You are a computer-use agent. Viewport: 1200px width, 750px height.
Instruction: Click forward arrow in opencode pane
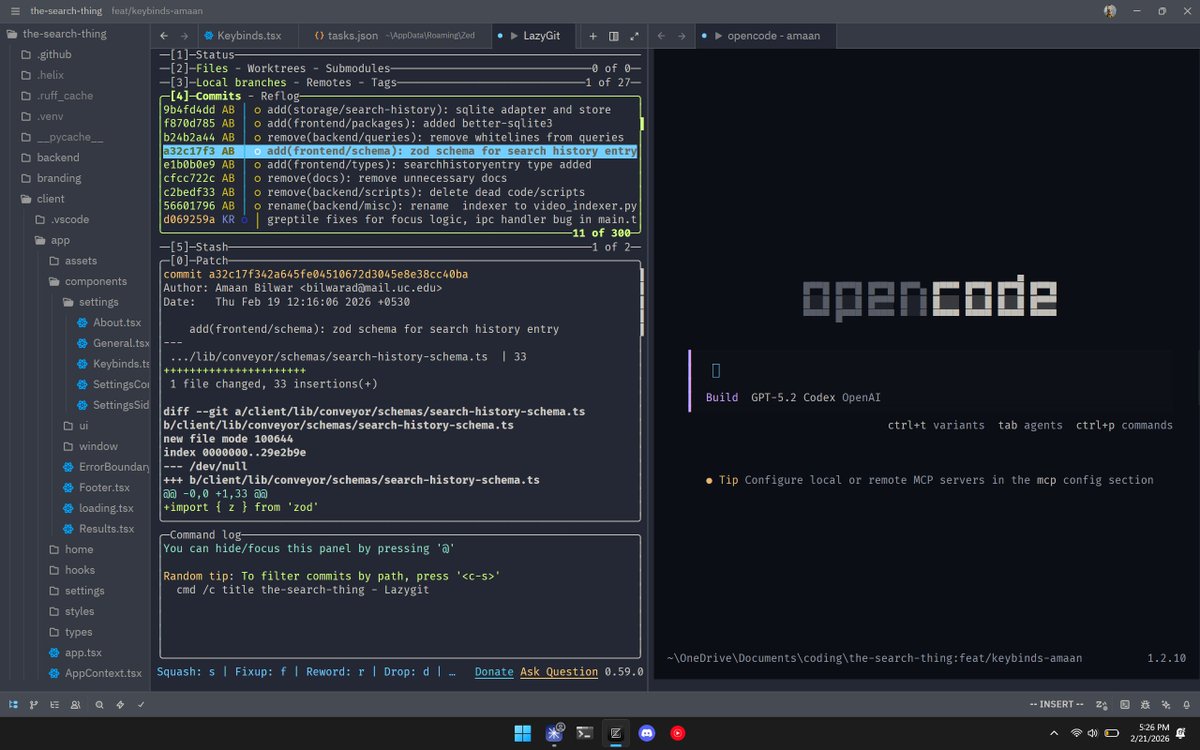tap(683, 35)
